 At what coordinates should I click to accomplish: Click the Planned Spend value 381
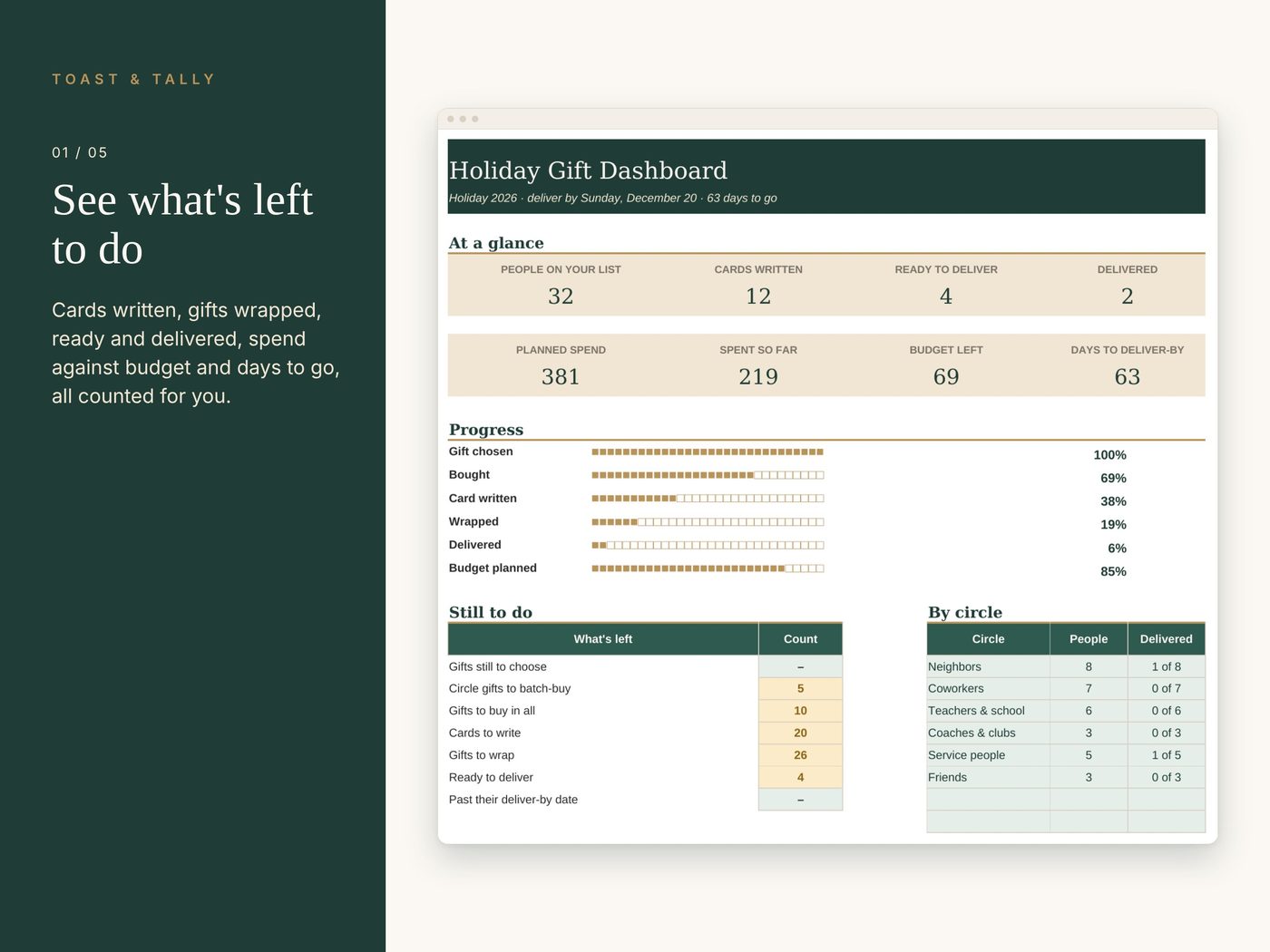click(x=561, y=377)
